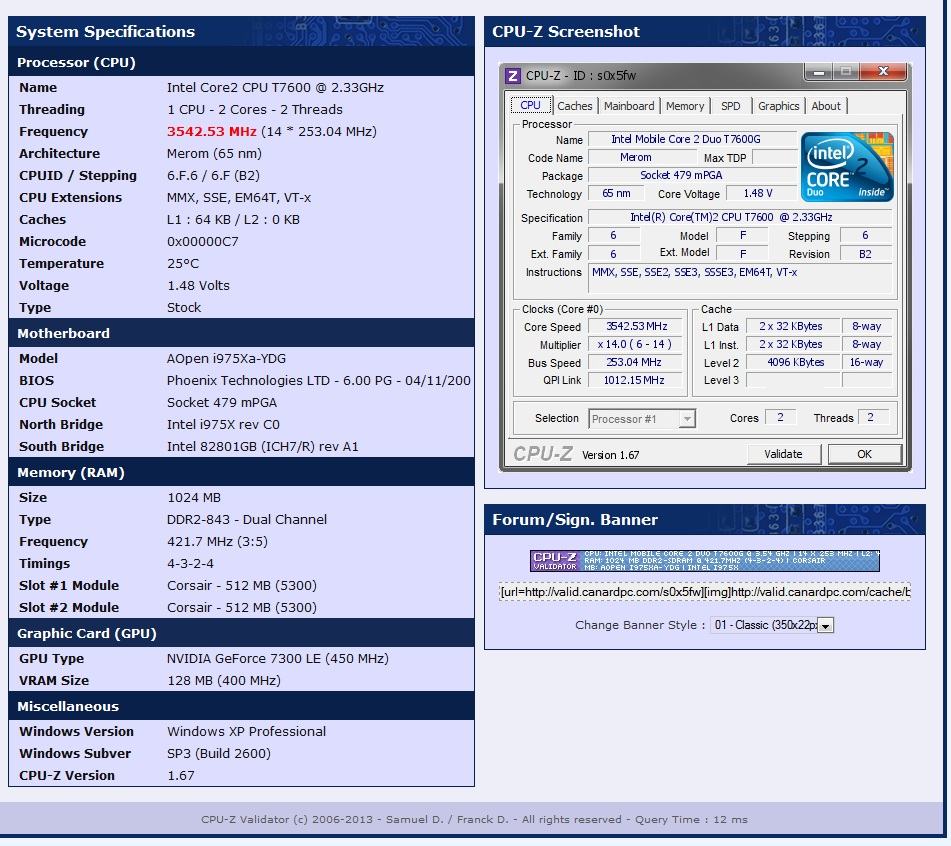Switch to the Graphics tab

pyautogui.click(x=778, y=106)
